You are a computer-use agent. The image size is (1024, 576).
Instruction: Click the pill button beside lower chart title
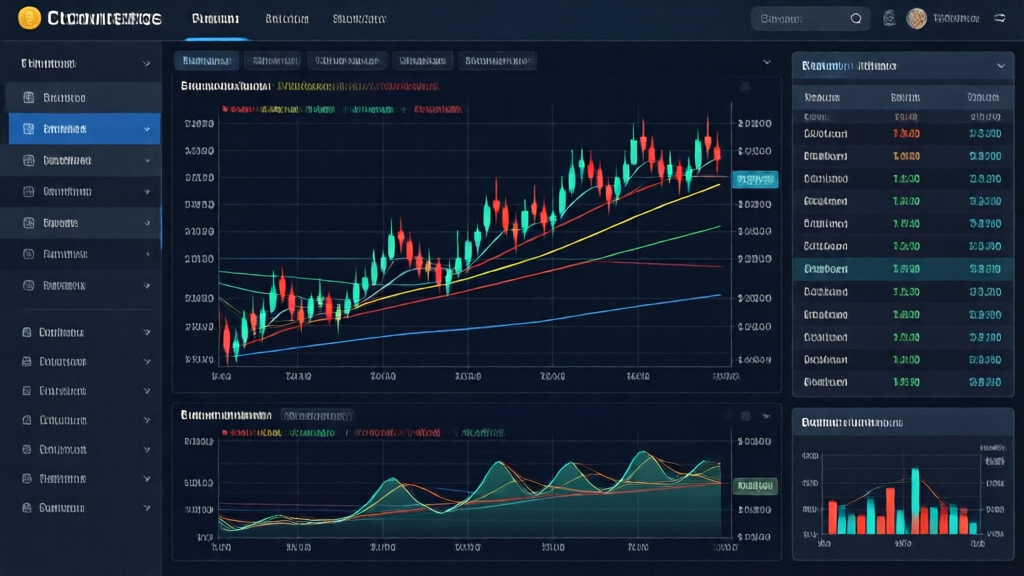(x=316, y=414)
